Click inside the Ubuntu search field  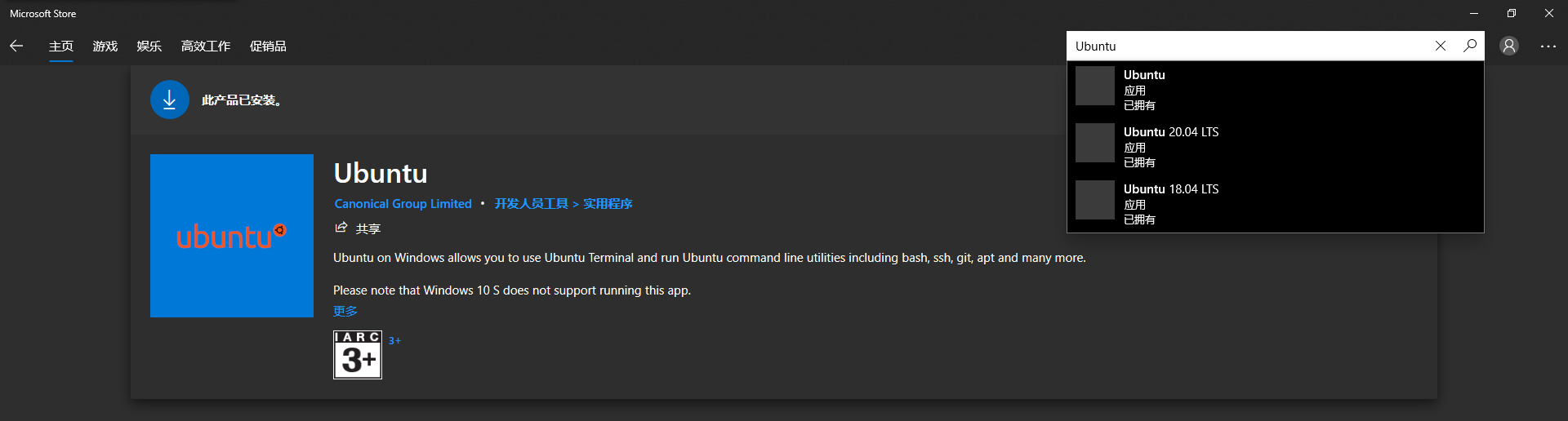[1249, 47]
